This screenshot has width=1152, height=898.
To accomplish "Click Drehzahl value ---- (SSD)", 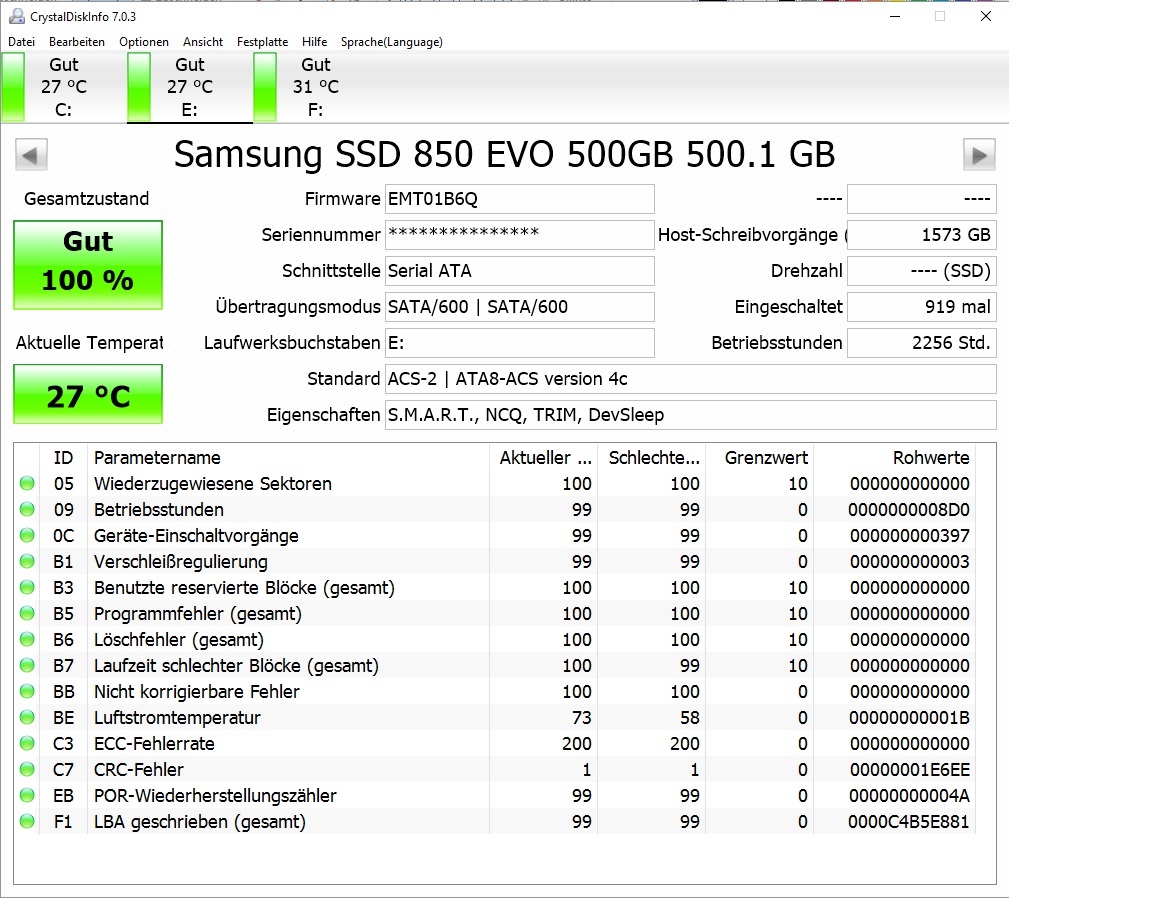I will tap(922, 271).
